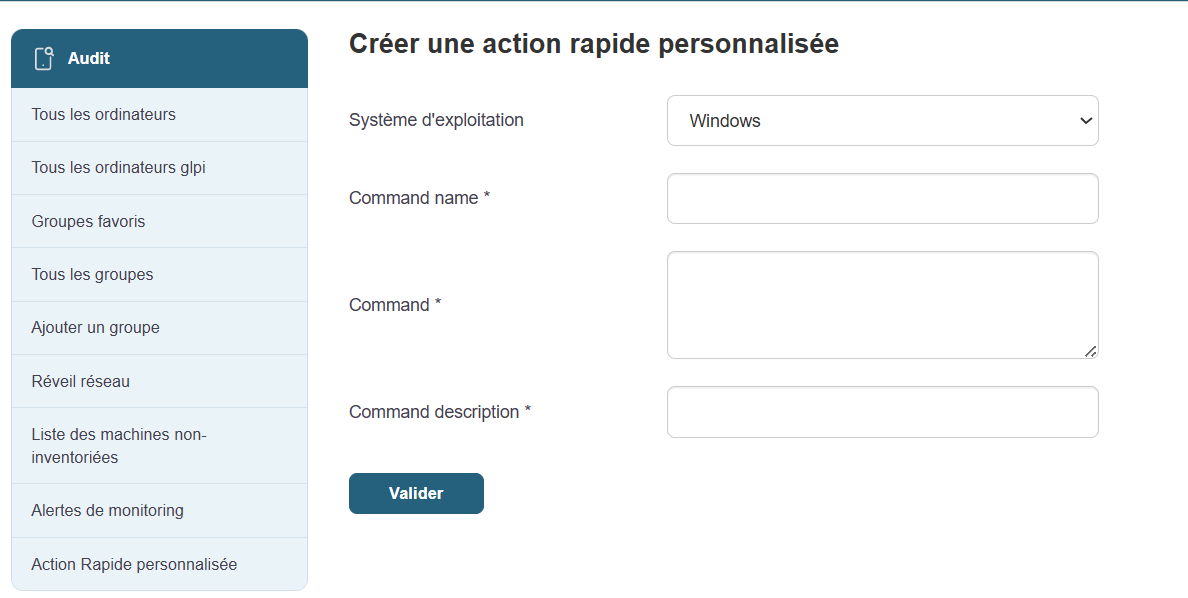This screenshot has width=1188, height=598.
Task: Focus the Command name input field
Action: click(x=882, y=199)
